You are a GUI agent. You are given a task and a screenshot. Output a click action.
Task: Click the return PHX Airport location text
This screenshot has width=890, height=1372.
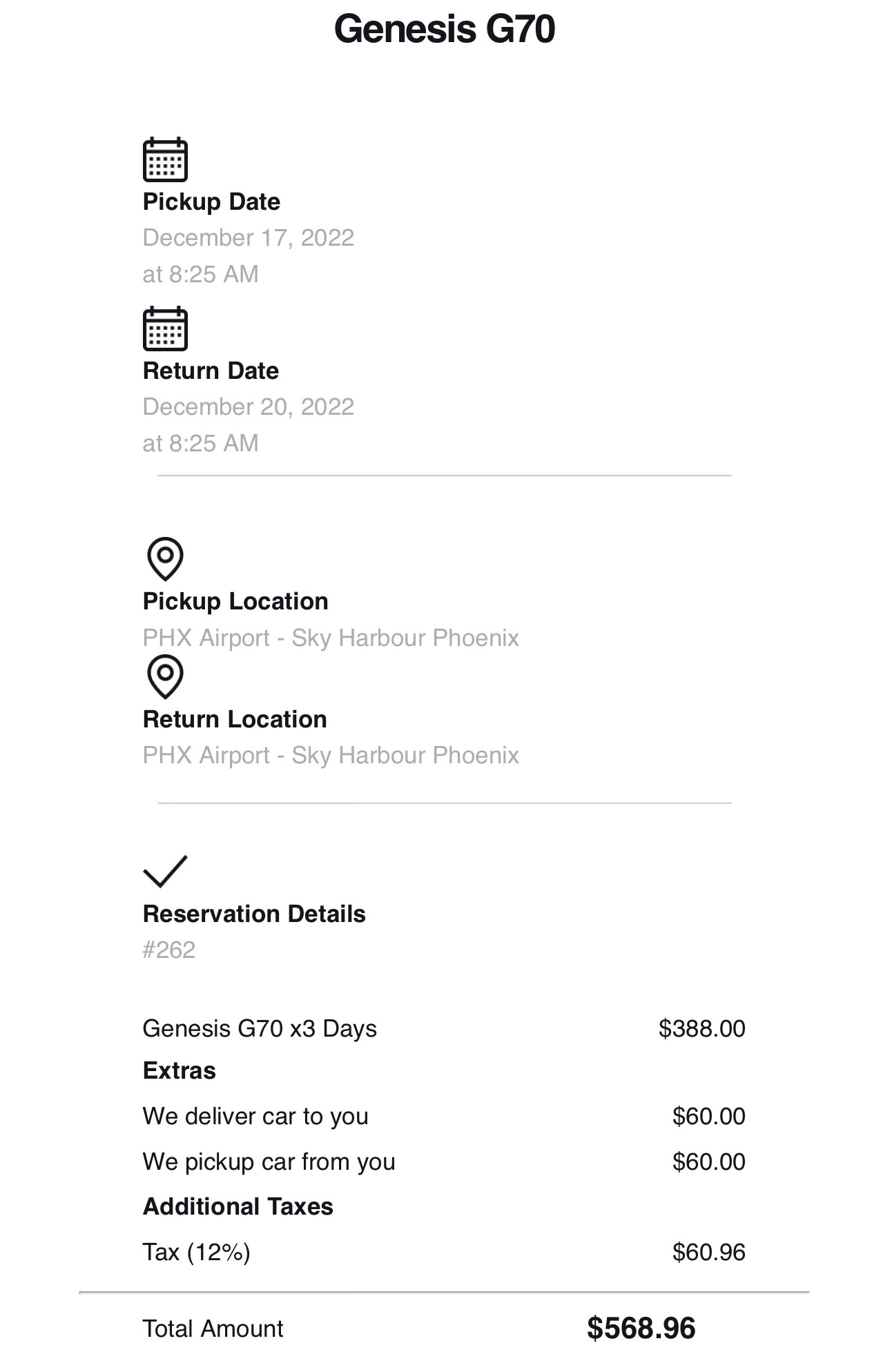click(331, 755)
